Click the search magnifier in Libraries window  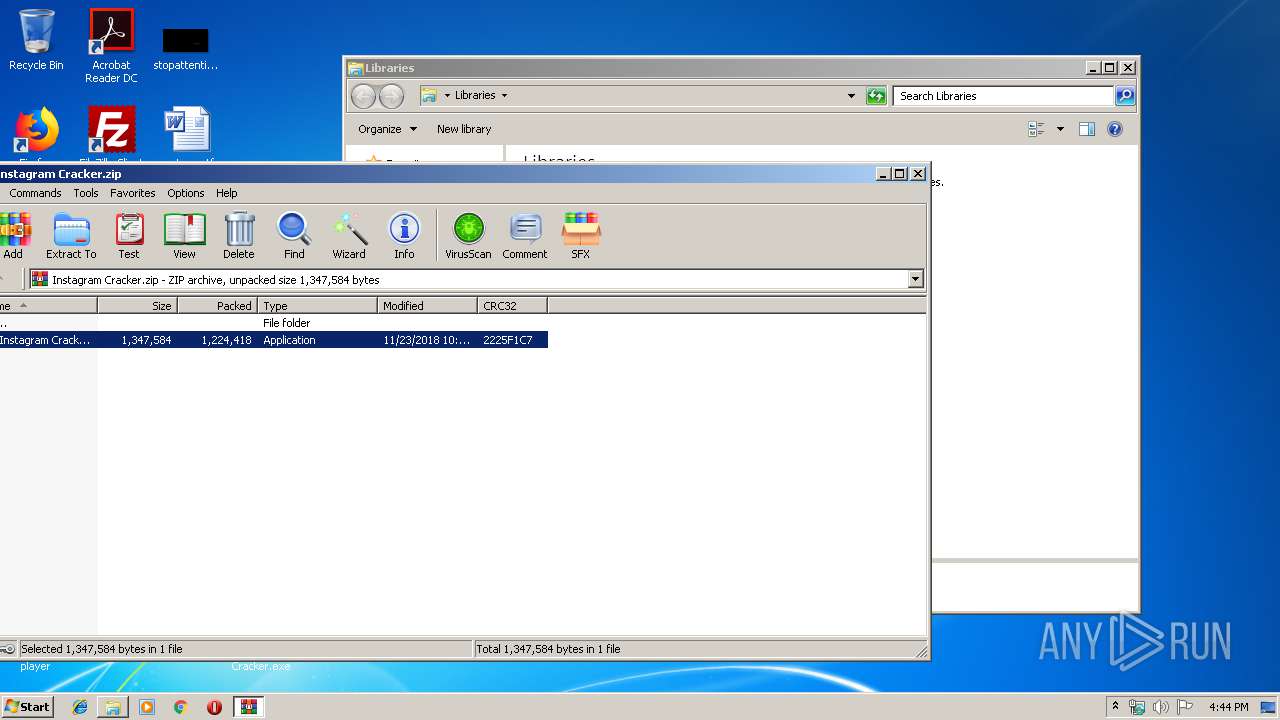point(1125,96)
